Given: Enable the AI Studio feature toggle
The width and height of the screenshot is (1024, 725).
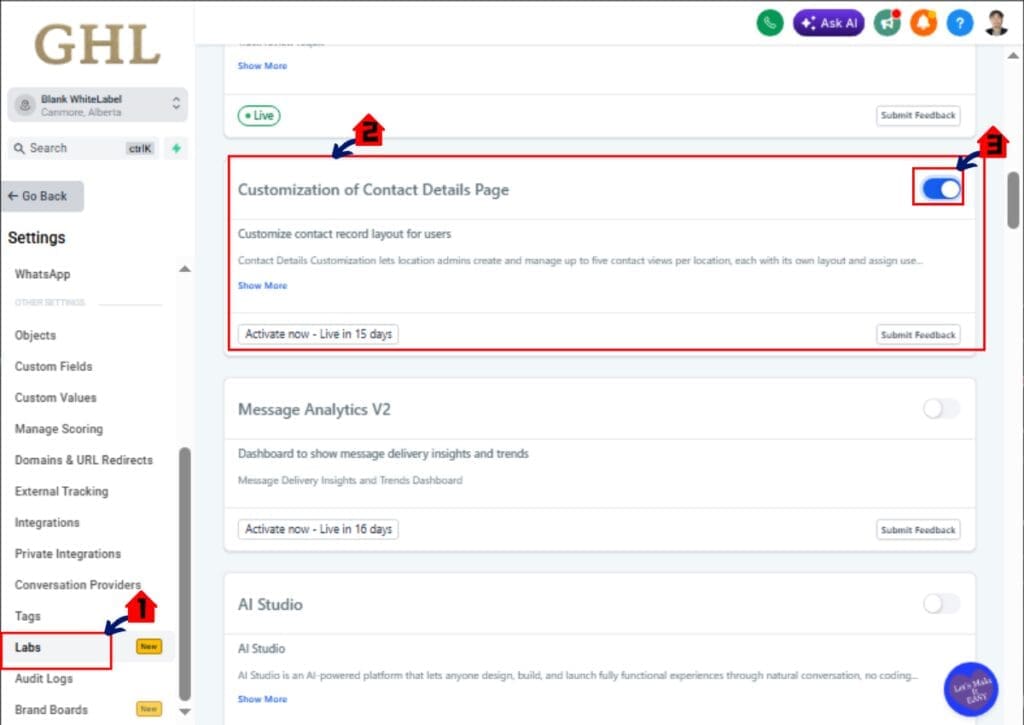Looking at the screenshot, I should click(940, 604).
